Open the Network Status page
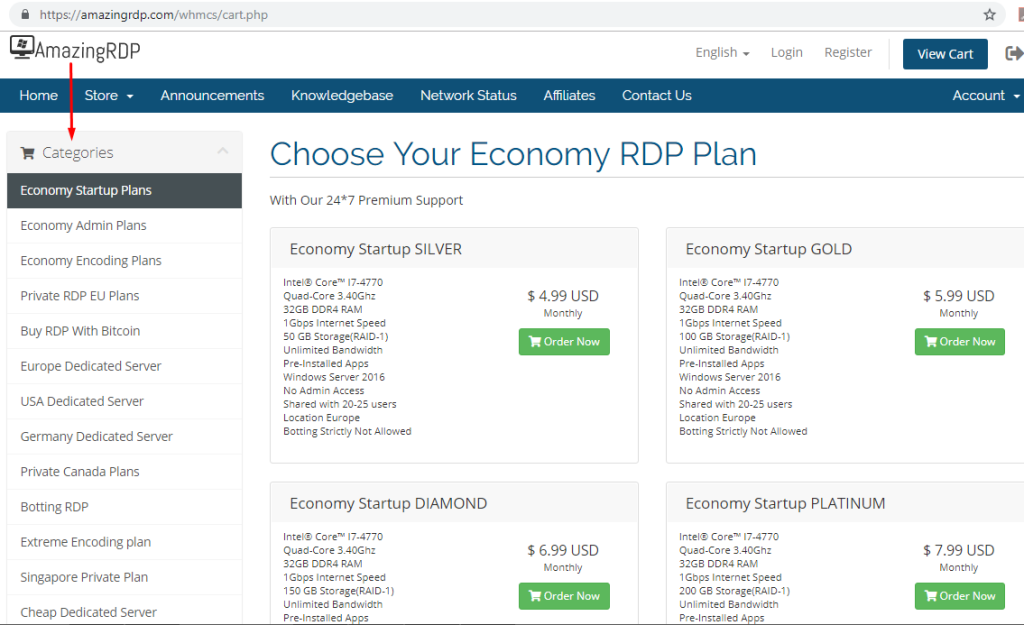Viewport: 1024px width, 625px height. (468, 96)
